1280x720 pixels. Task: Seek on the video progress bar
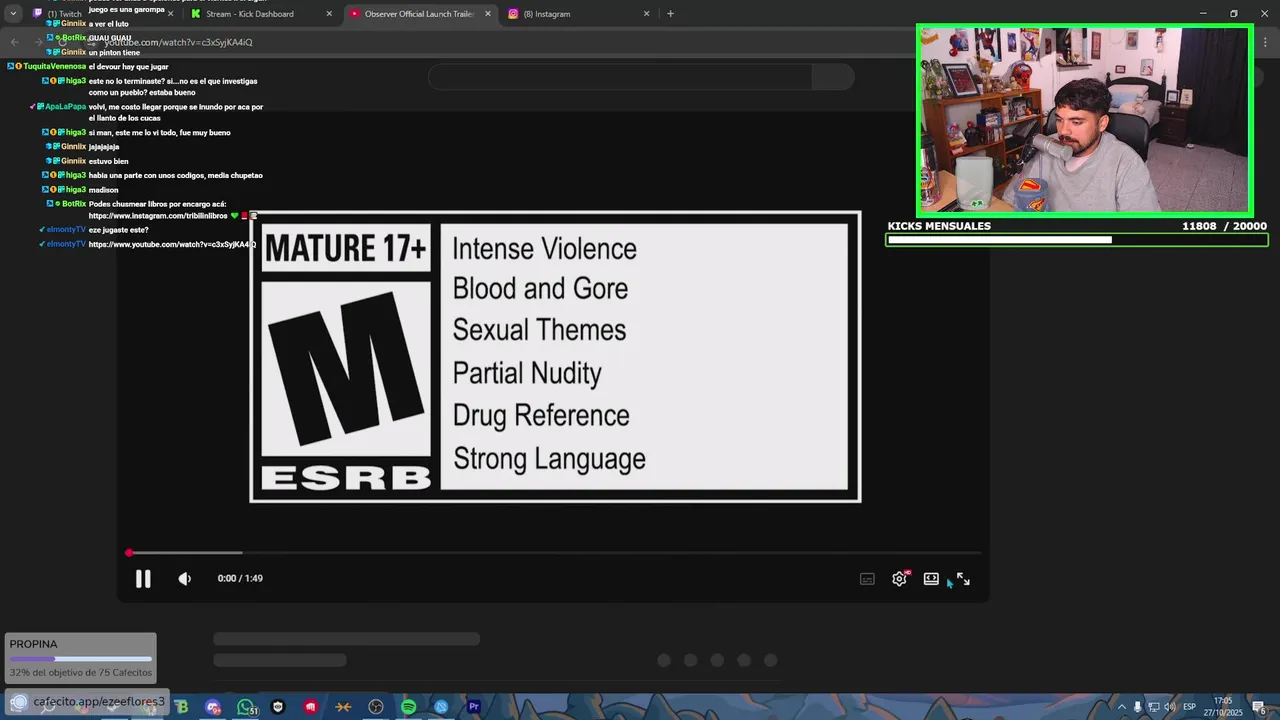click(555, 552)
